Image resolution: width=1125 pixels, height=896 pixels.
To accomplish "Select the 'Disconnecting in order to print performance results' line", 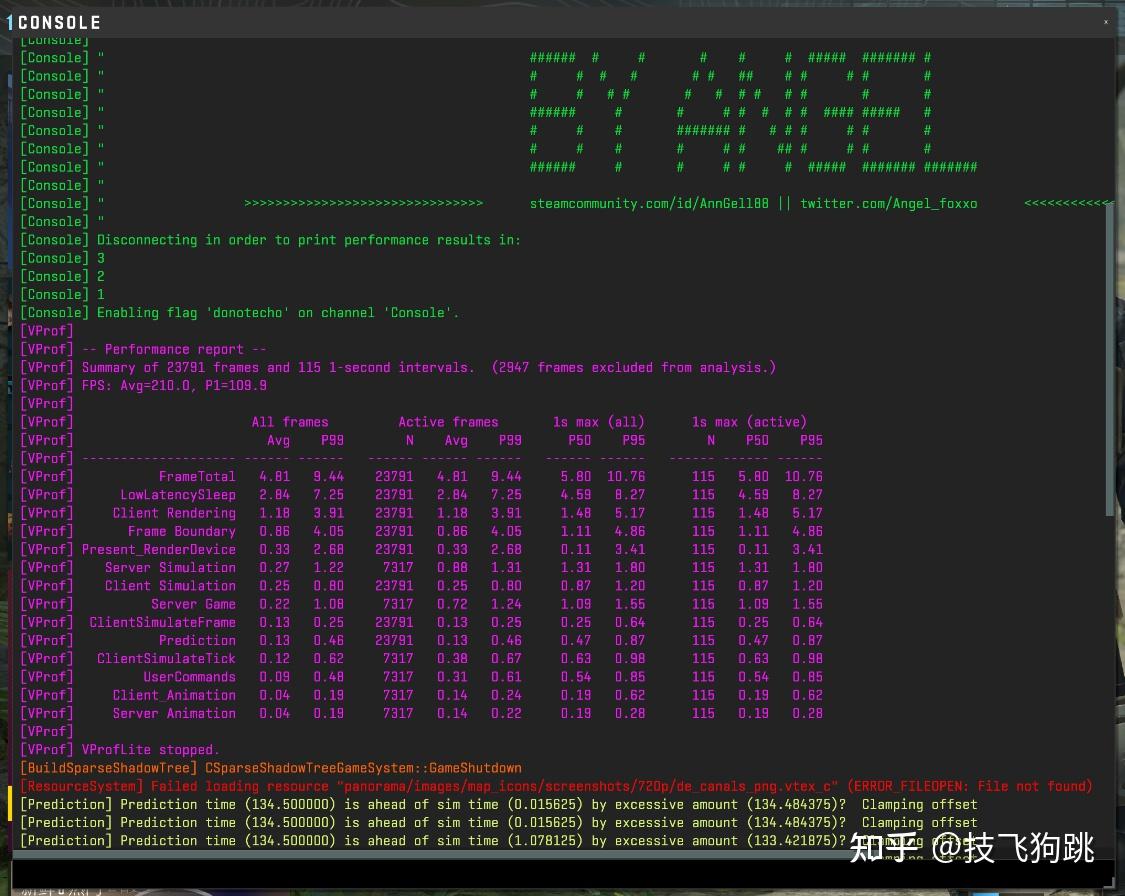I will (x=270, y=240).
